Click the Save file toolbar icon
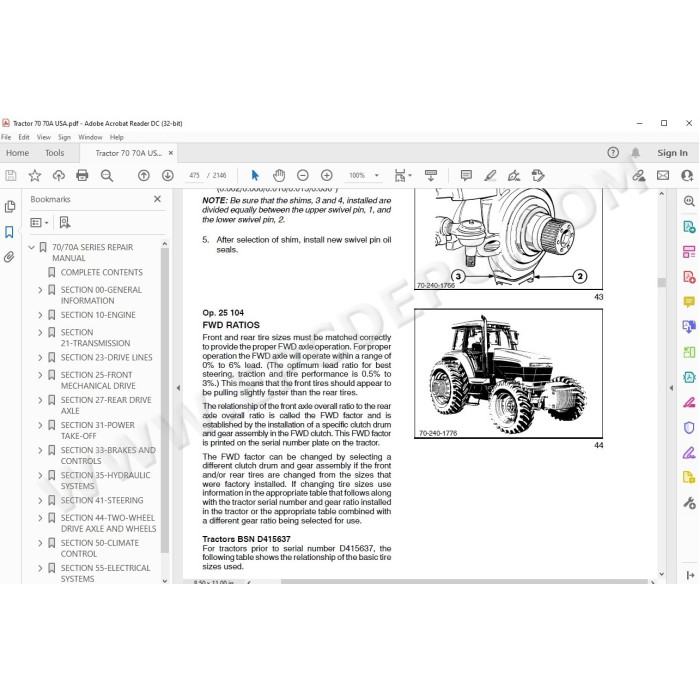Viewport: 700px width, 700px height. [x=11, y=175]
